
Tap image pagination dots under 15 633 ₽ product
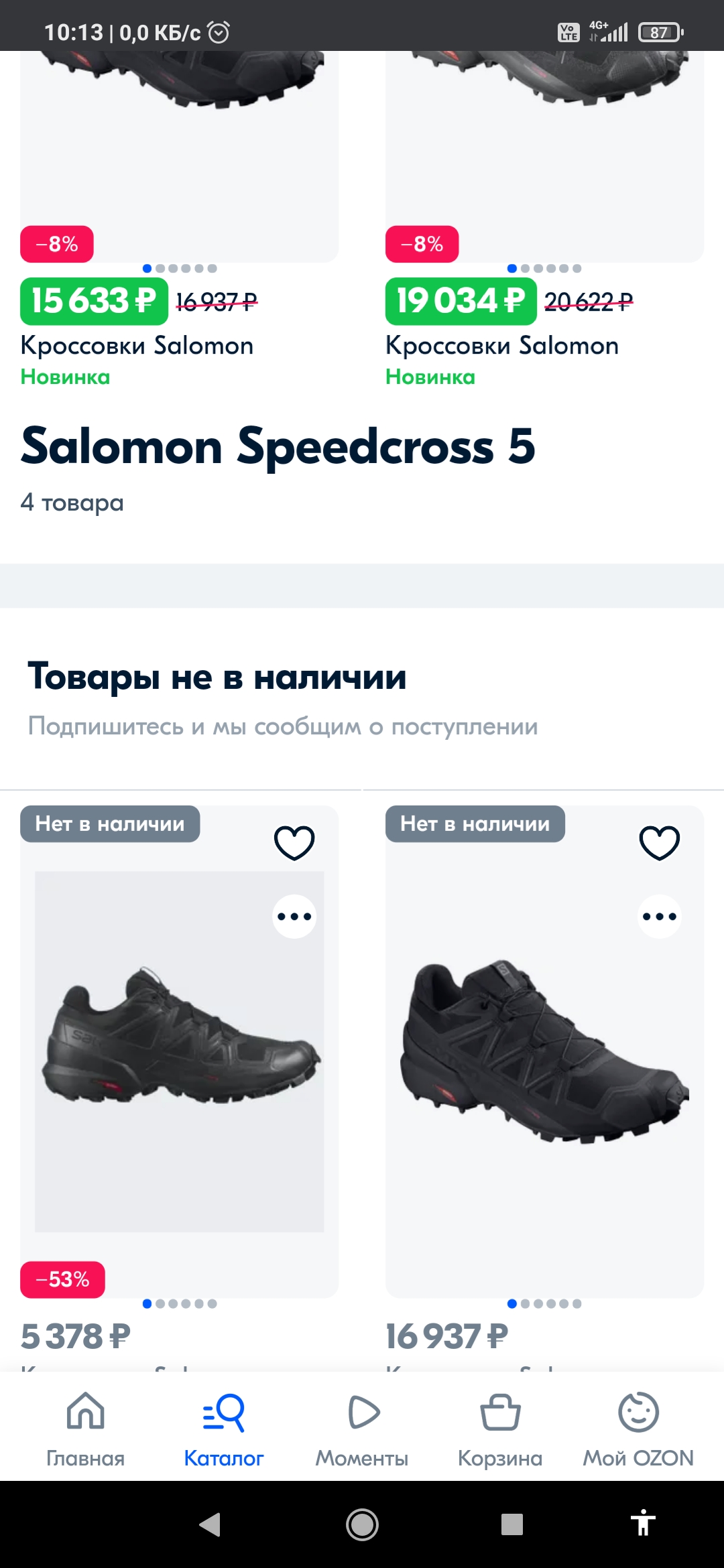[180, 269]
